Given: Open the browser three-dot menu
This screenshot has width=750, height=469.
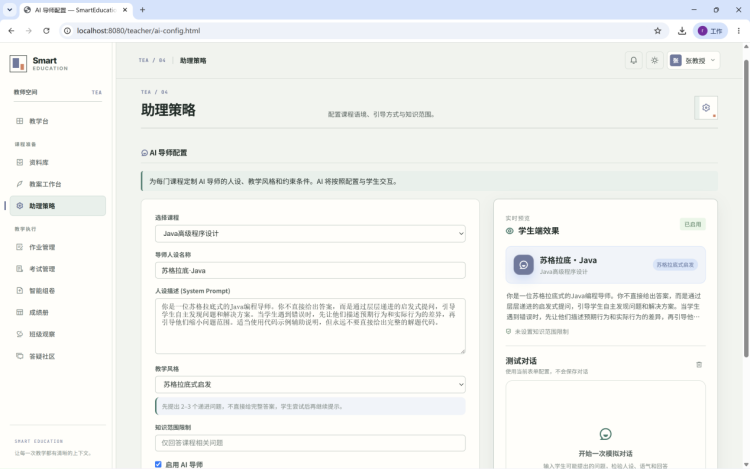Looking at the screenshot, I should [x=739, y=31].
